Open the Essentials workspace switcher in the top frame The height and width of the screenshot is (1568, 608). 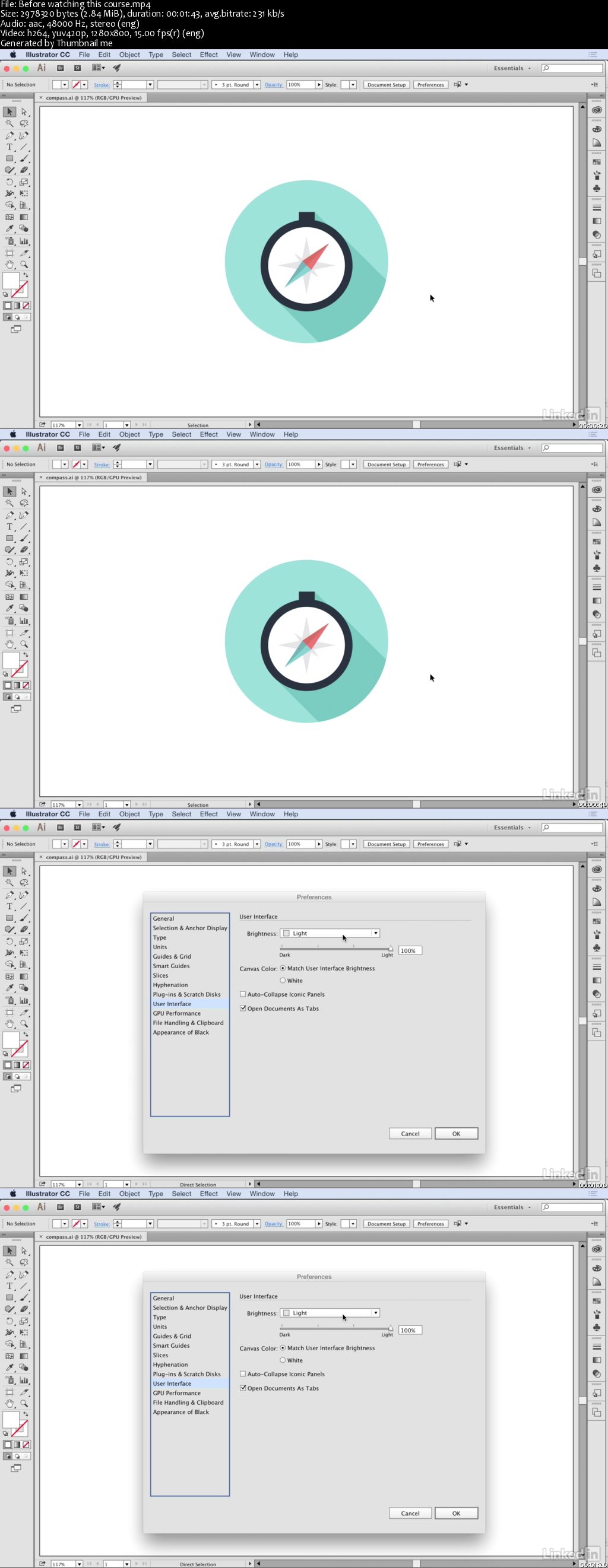coord(512,68)
